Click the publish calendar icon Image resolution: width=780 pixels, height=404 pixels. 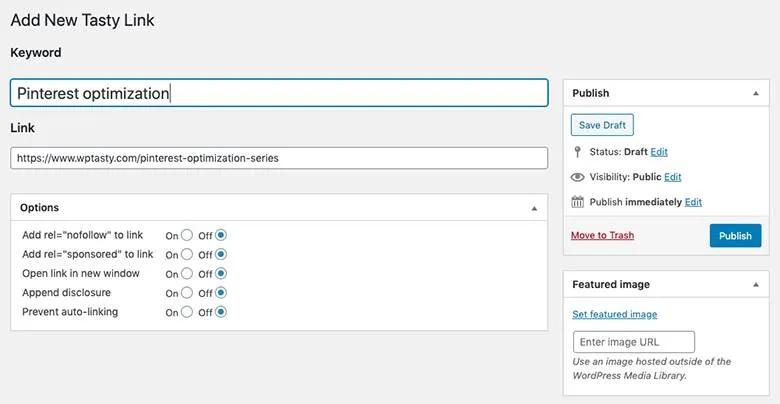point(578,202)
